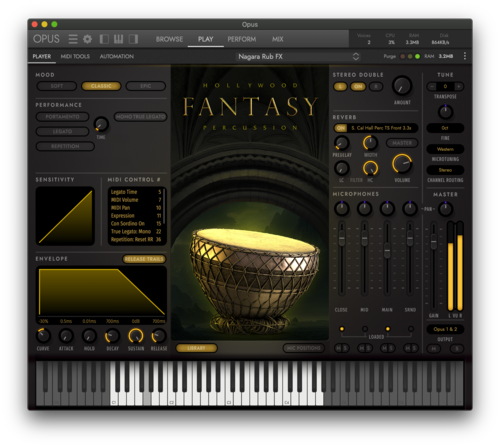Image resolution: width=500 pixels, height=447 pixels.
Task: Decrease transpose with minus button
Action: [432, 86]
